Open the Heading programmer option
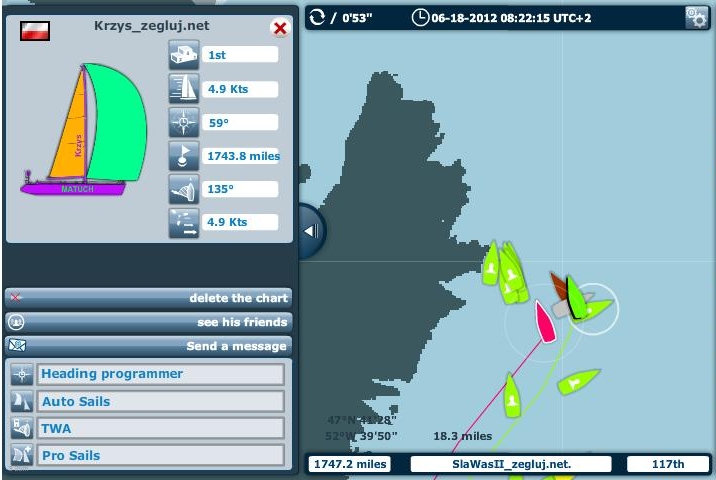This screenshot has height=480, width=716. click(148, 374)
